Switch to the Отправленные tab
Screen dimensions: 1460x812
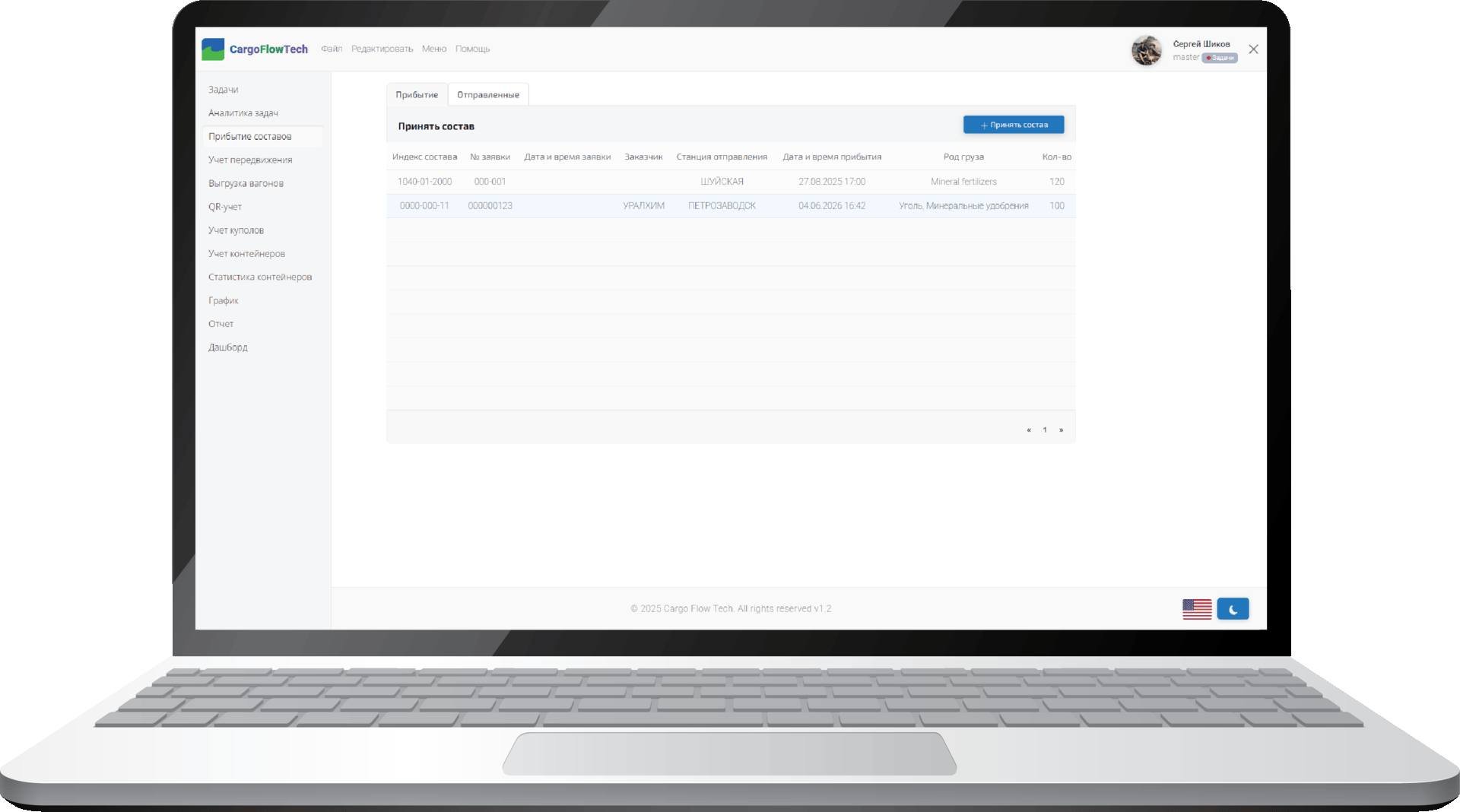tap(488, 95)
